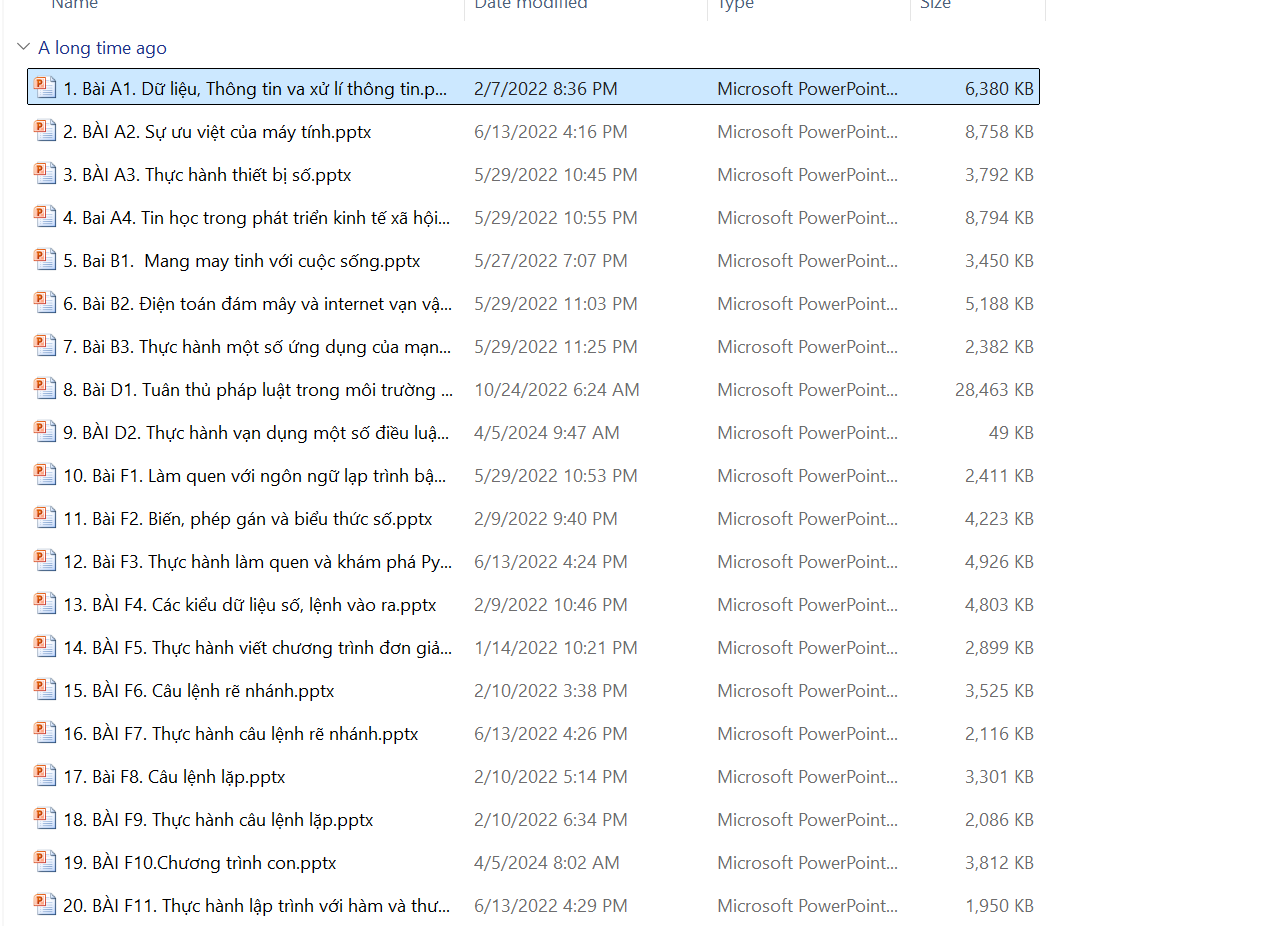Click the icon of BÀI F6 Câu lệnh rẽ nhánh
This screenshot has width=1266, height=926.
coord(44,689)
